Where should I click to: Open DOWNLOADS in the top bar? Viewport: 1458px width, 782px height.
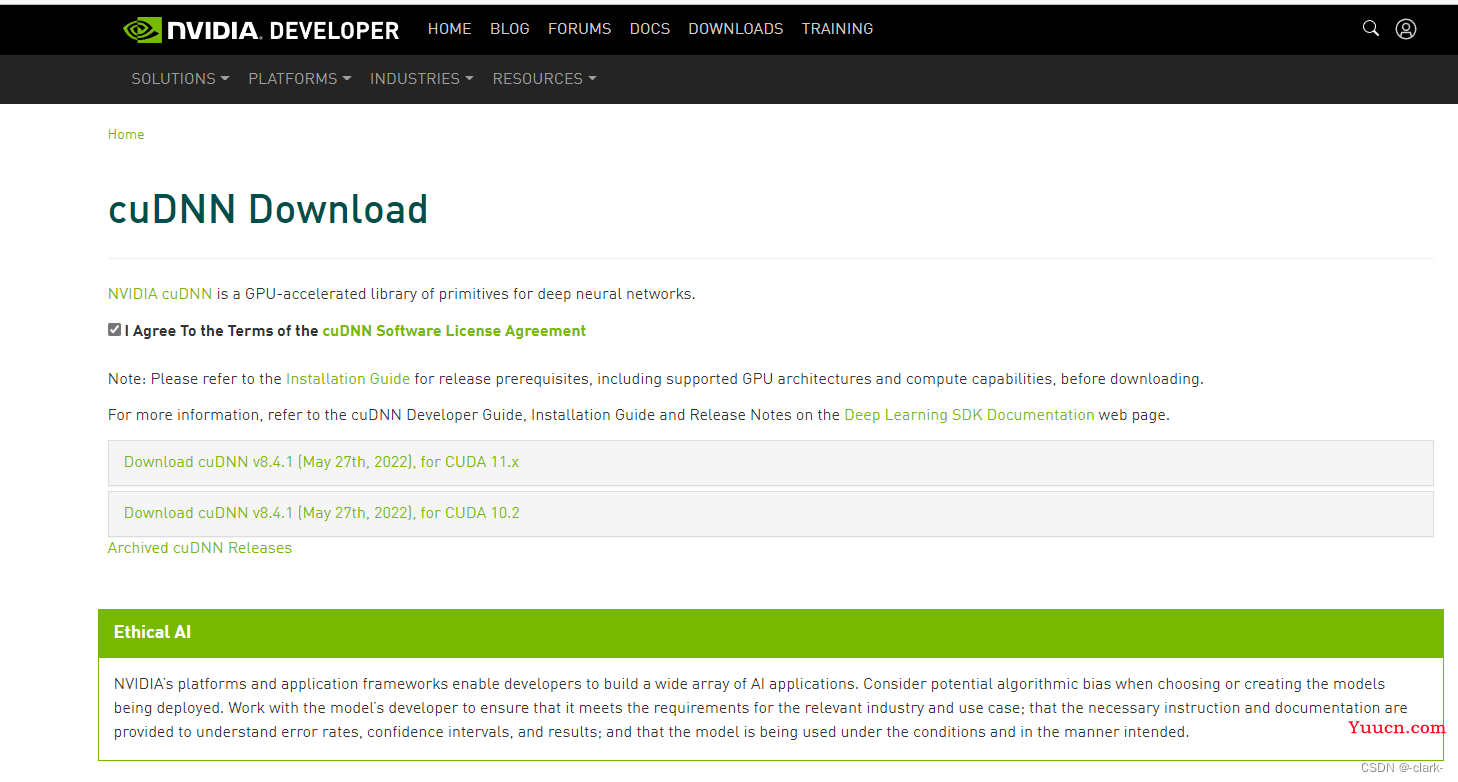tap(736, 29)
